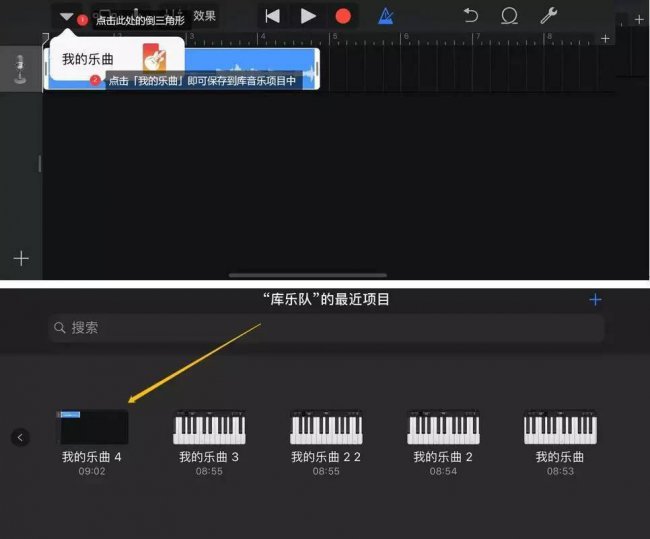Go back using the left chevron button
This screenshot has height=539, width=650.
coord(20,437)
